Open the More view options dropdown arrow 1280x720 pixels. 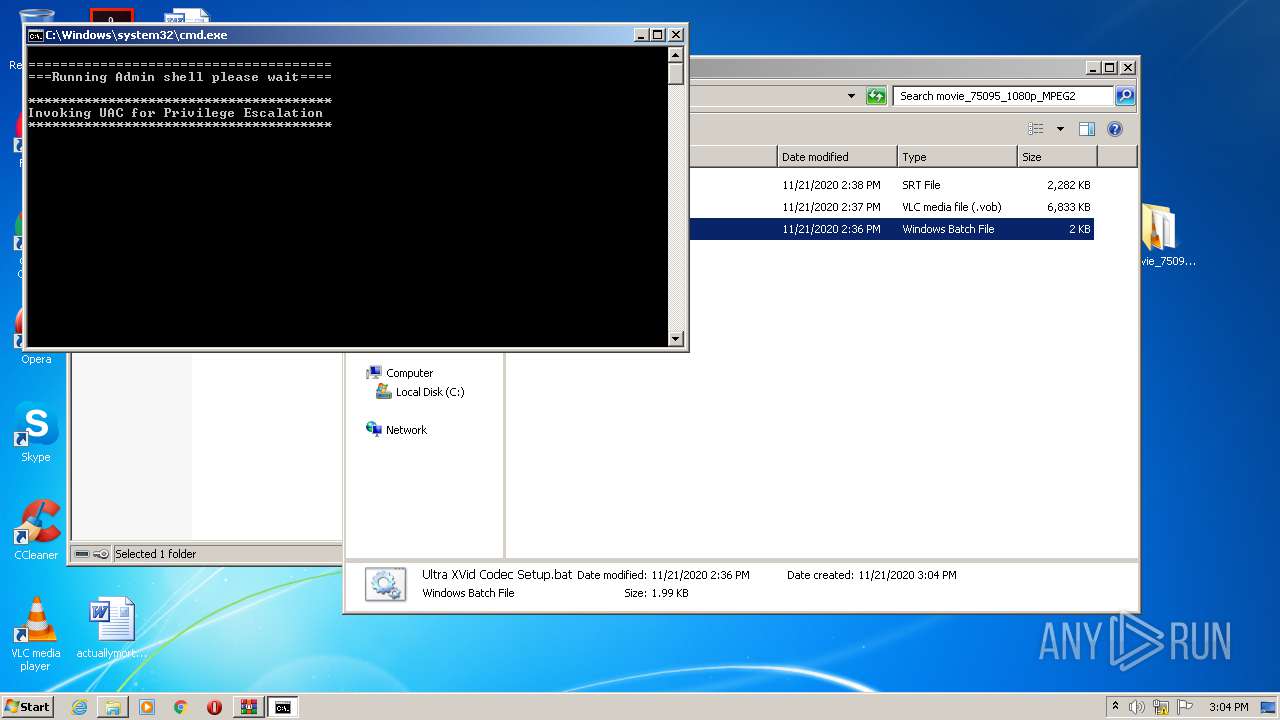pos(1060,129)
